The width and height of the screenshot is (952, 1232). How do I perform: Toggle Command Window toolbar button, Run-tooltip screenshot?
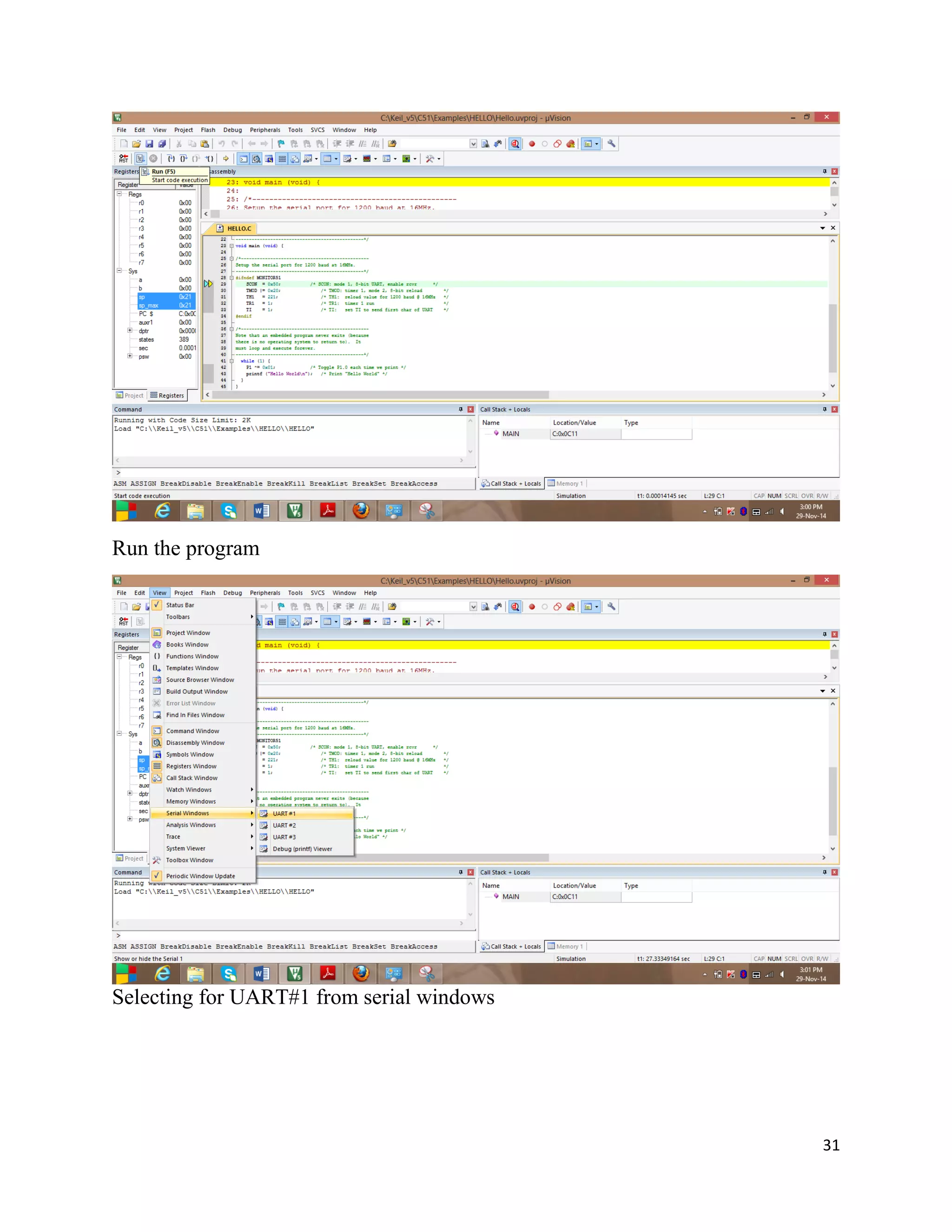coord(244,159)
